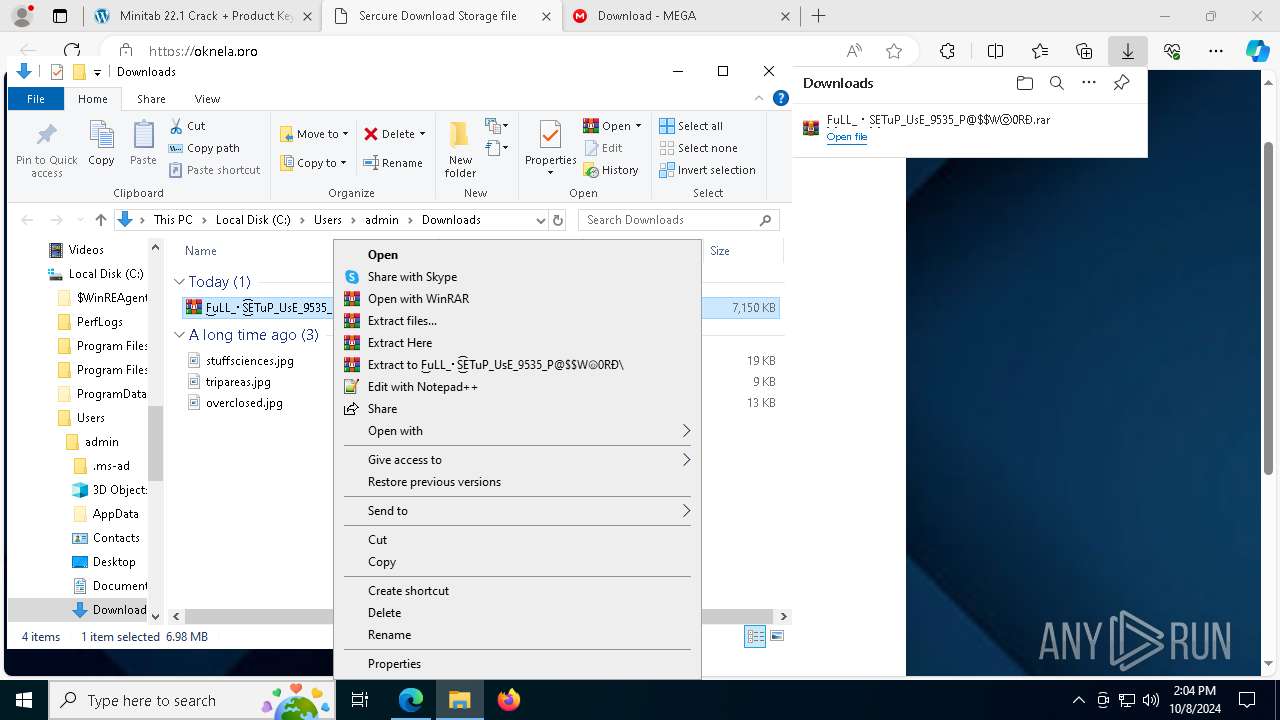Search downloads in Edge panel
This screenshot has width=1280, height=720.
1056,83
